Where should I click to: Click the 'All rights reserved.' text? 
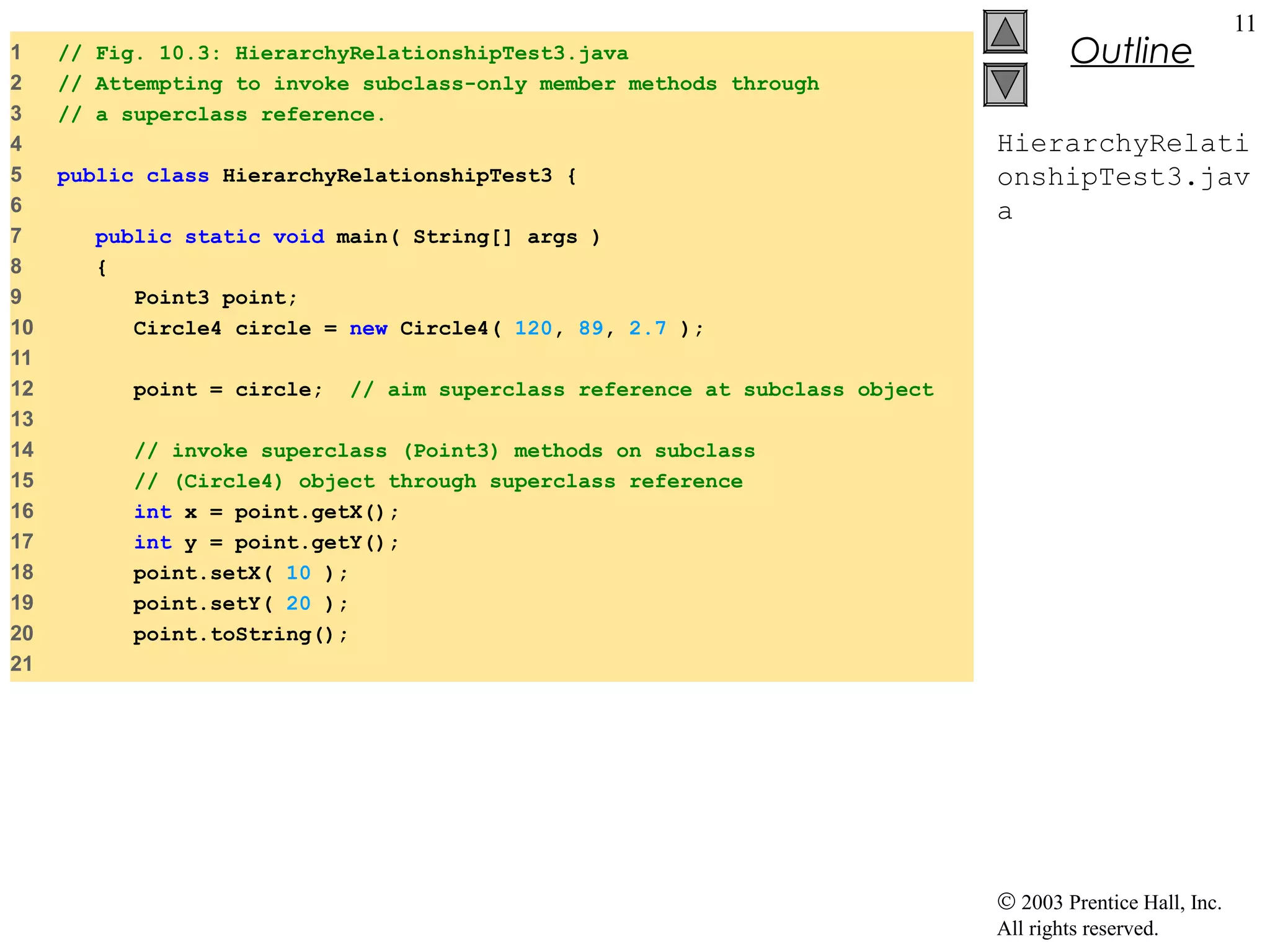1077,928
